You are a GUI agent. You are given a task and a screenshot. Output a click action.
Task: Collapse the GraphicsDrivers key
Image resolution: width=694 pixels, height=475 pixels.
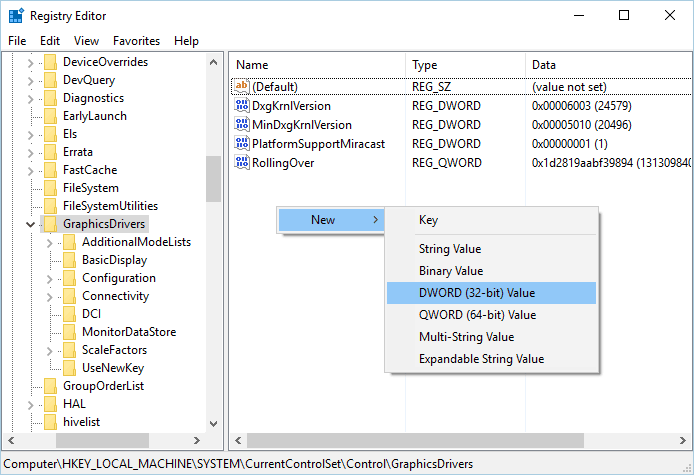click(x=30, y=224)
